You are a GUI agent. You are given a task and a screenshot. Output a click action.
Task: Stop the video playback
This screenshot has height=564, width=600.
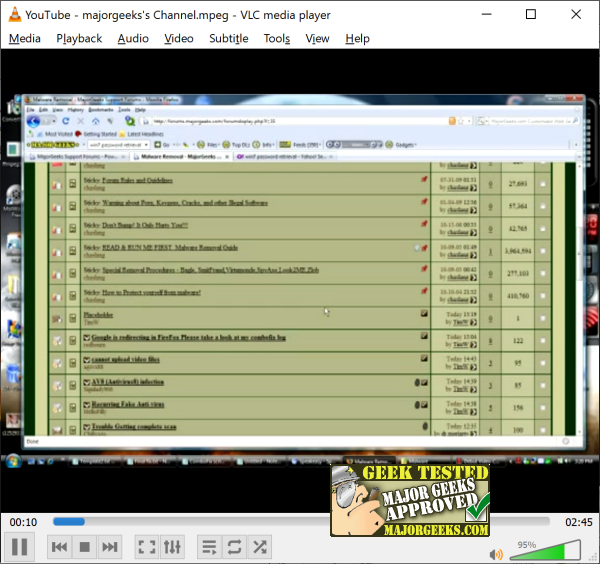(x=85, y=547)
